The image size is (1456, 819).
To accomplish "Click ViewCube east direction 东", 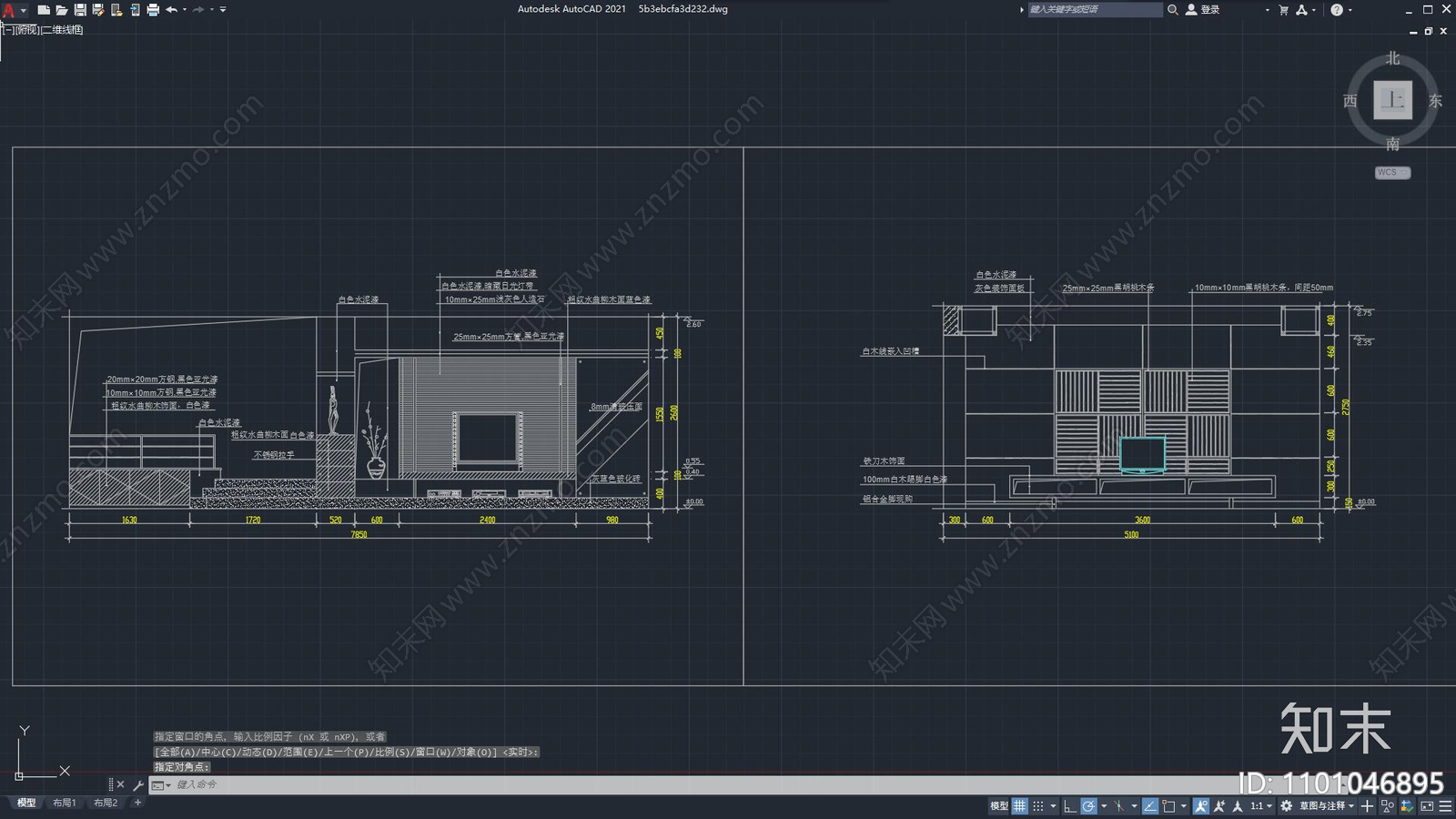I will [x=1435, y=101].
